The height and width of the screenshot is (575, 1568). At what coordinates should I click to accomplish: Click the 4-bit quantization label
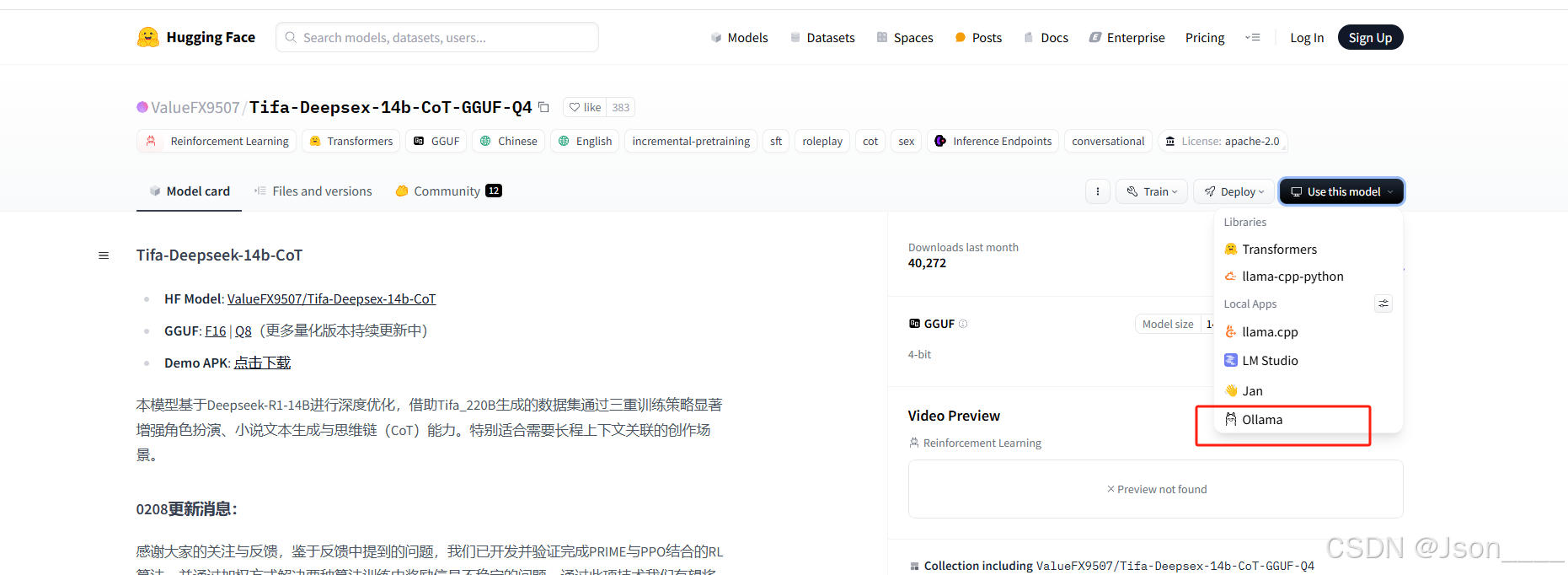click(x=919, y=354)
